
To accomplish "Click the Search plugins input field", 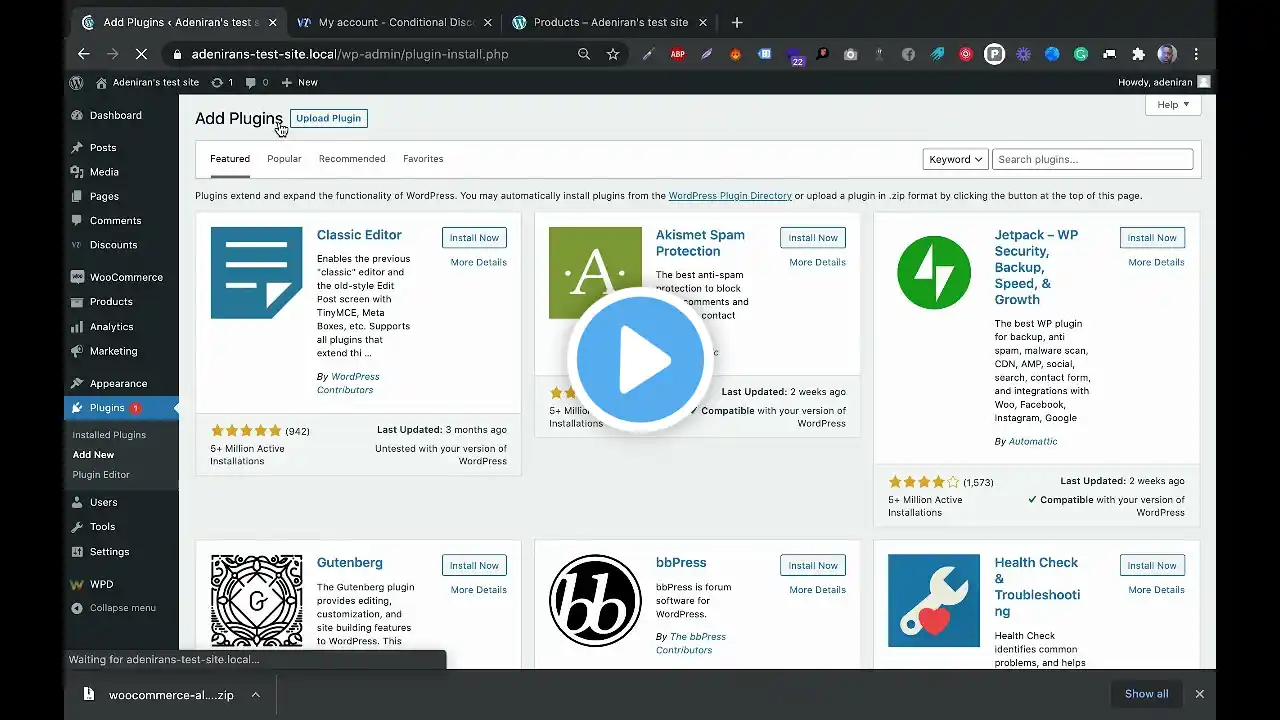I will click(x=1092, y=159).
